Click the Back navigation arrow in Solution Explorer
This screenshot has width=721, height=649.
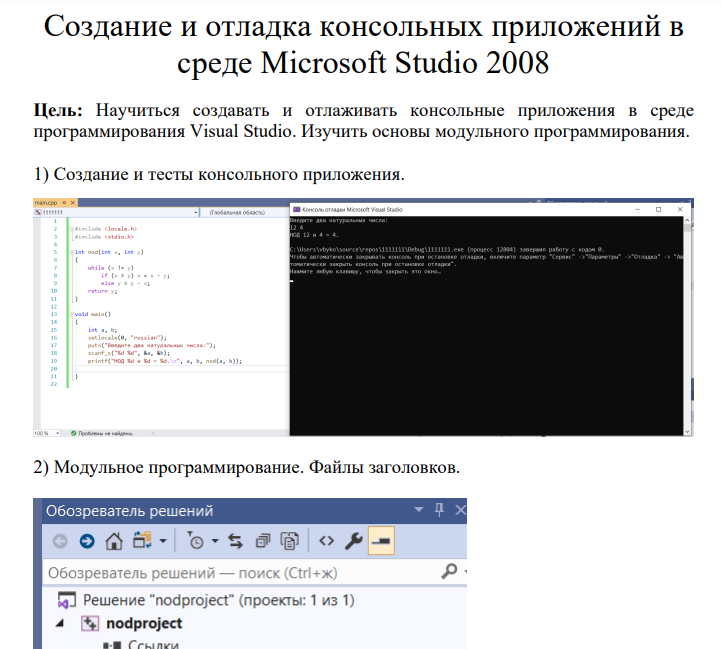[60, 542]
